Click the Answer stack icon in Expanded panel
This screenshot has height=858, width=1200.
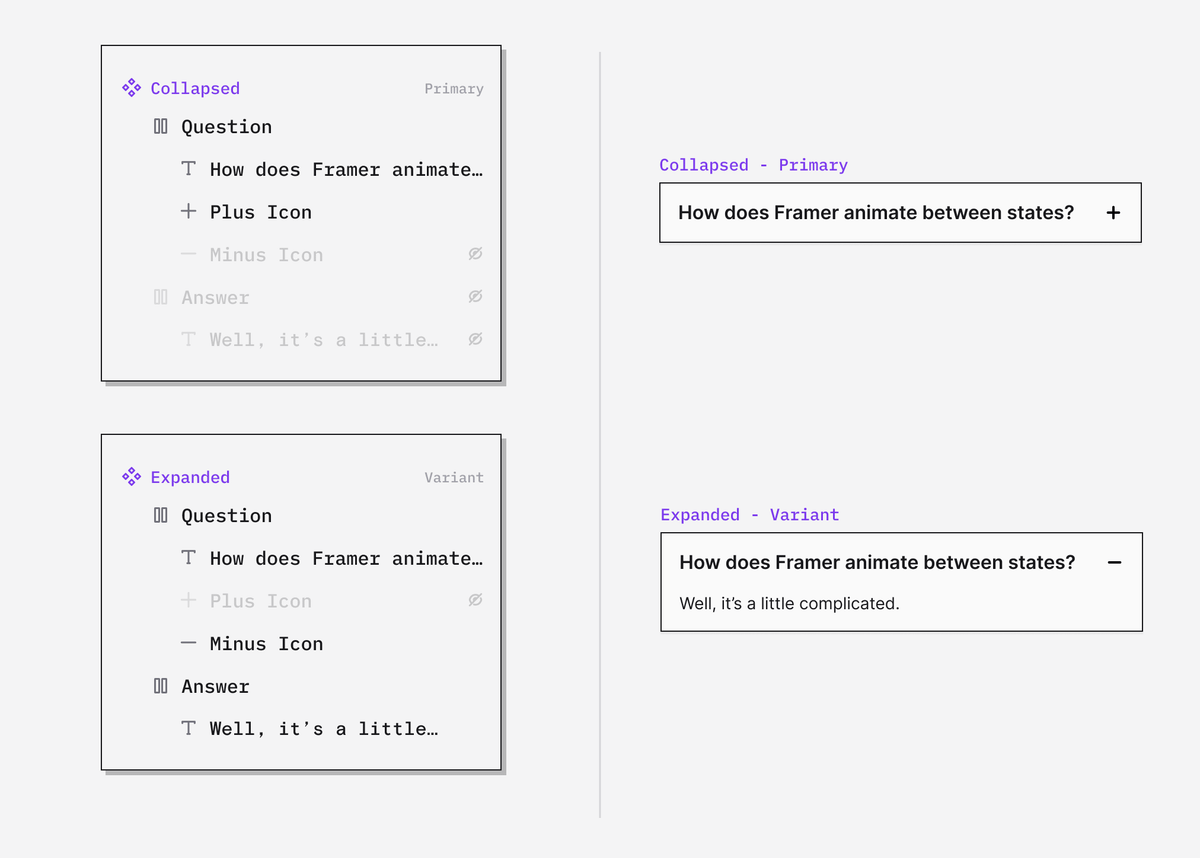pos(160,686)
